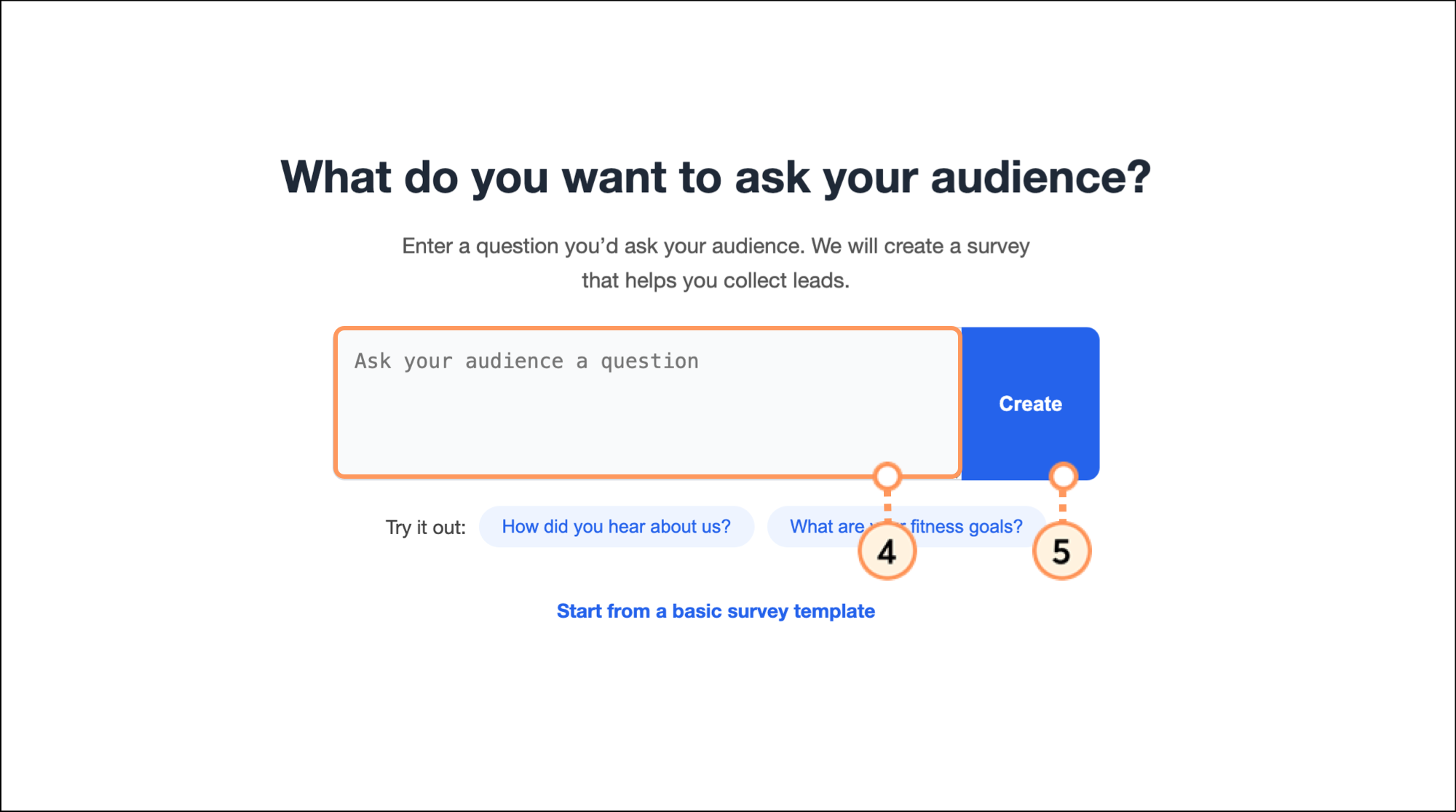Click the Enter a question you'd ask description line
This screenshot has height=812, width=1456.
(x=716, y=247)
